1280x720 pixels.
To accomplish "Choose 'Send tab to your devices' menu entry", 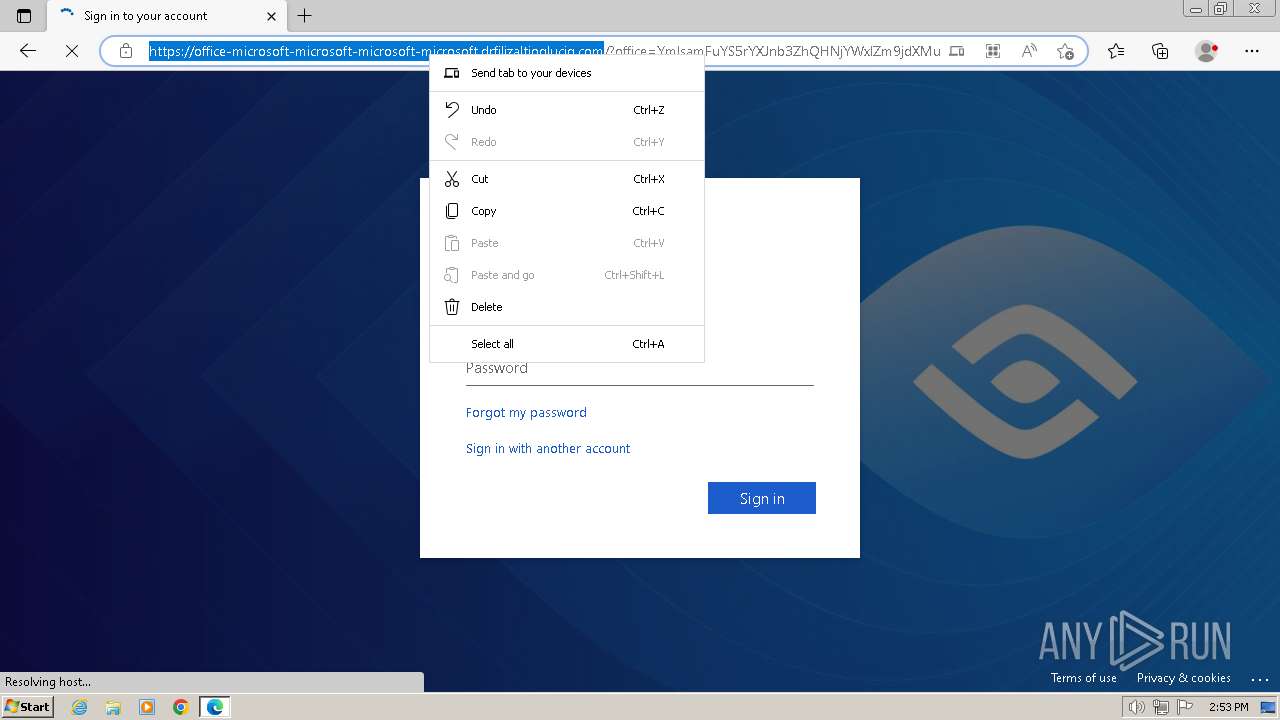I will coord(567,73).
